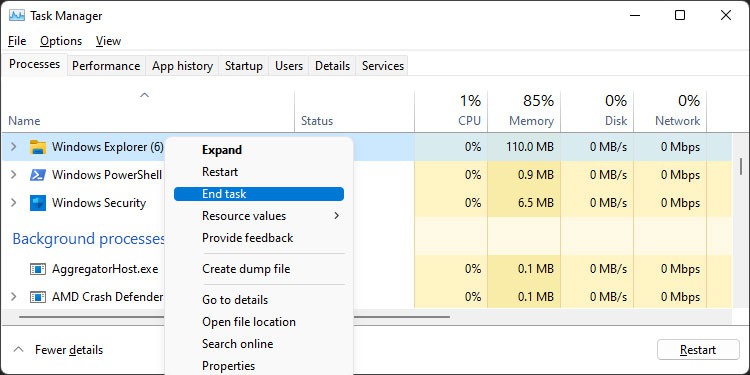
Task: Switch to the Performance tab
Action: point(106,66)
